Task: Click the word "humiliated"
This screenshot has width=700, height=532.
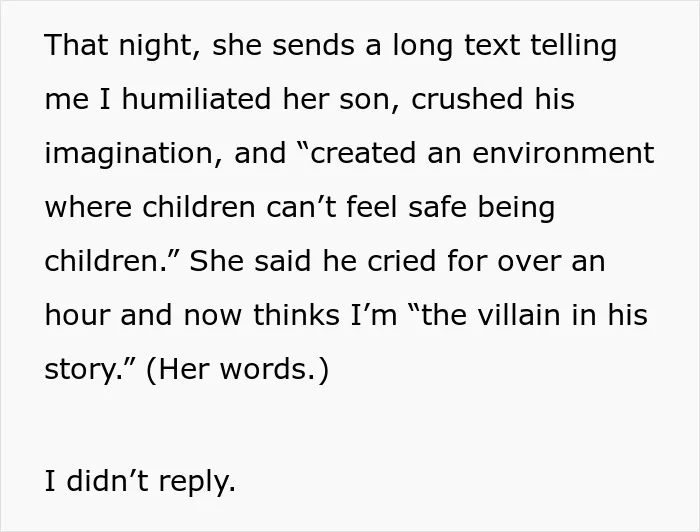Action: [196, 99]
